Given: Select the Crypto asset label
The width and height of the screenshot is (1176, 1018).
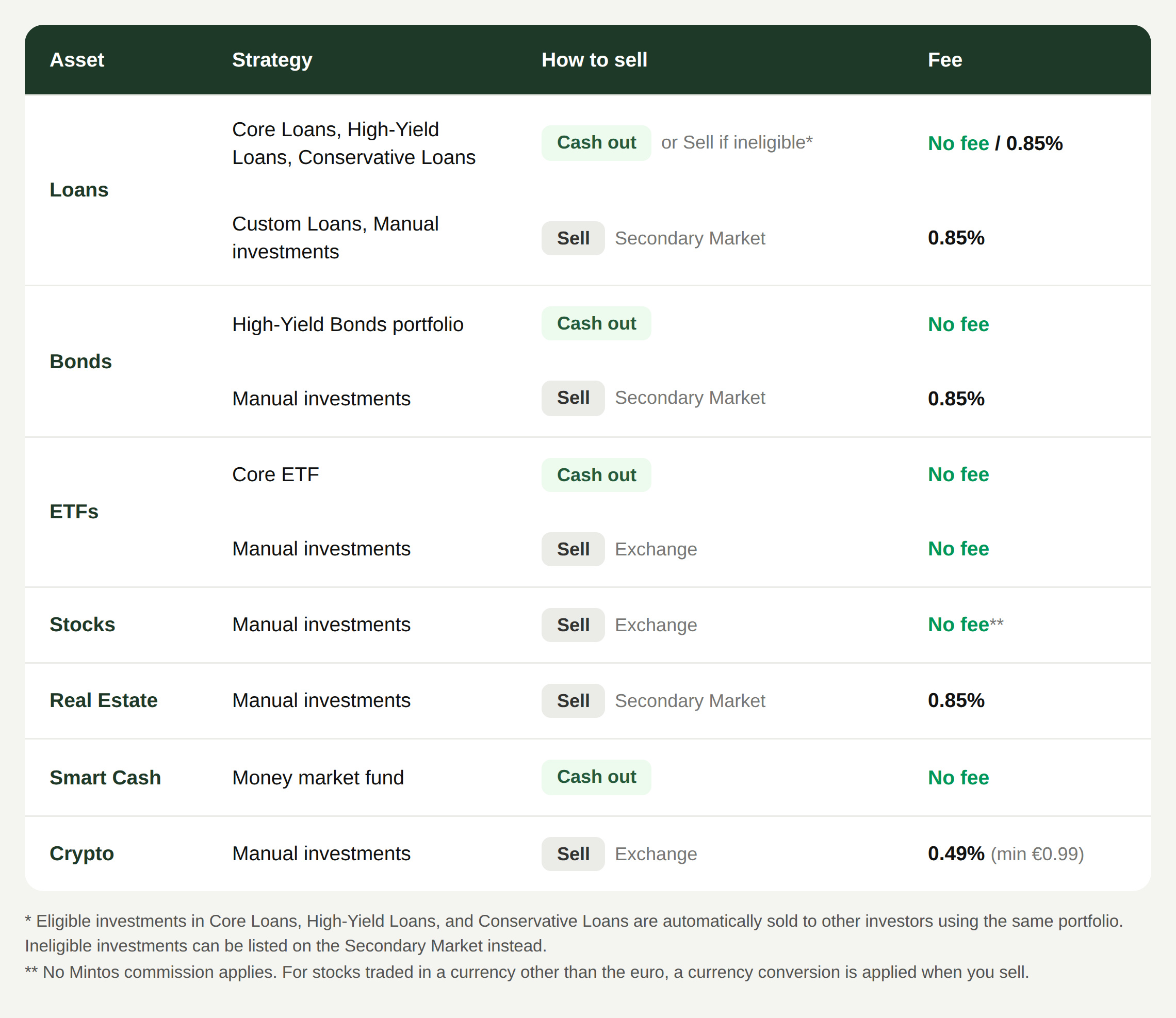Looking at the screenshot, I should click(x=82, y=854).
